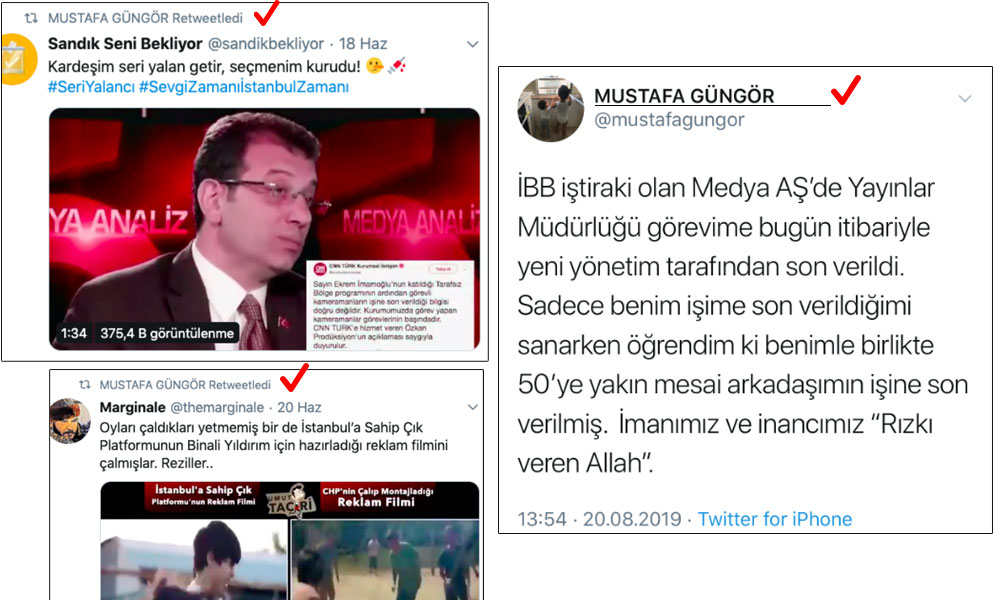Click the Sandık Seni Bekliyor profile avatar

click(x=19, y=59)
